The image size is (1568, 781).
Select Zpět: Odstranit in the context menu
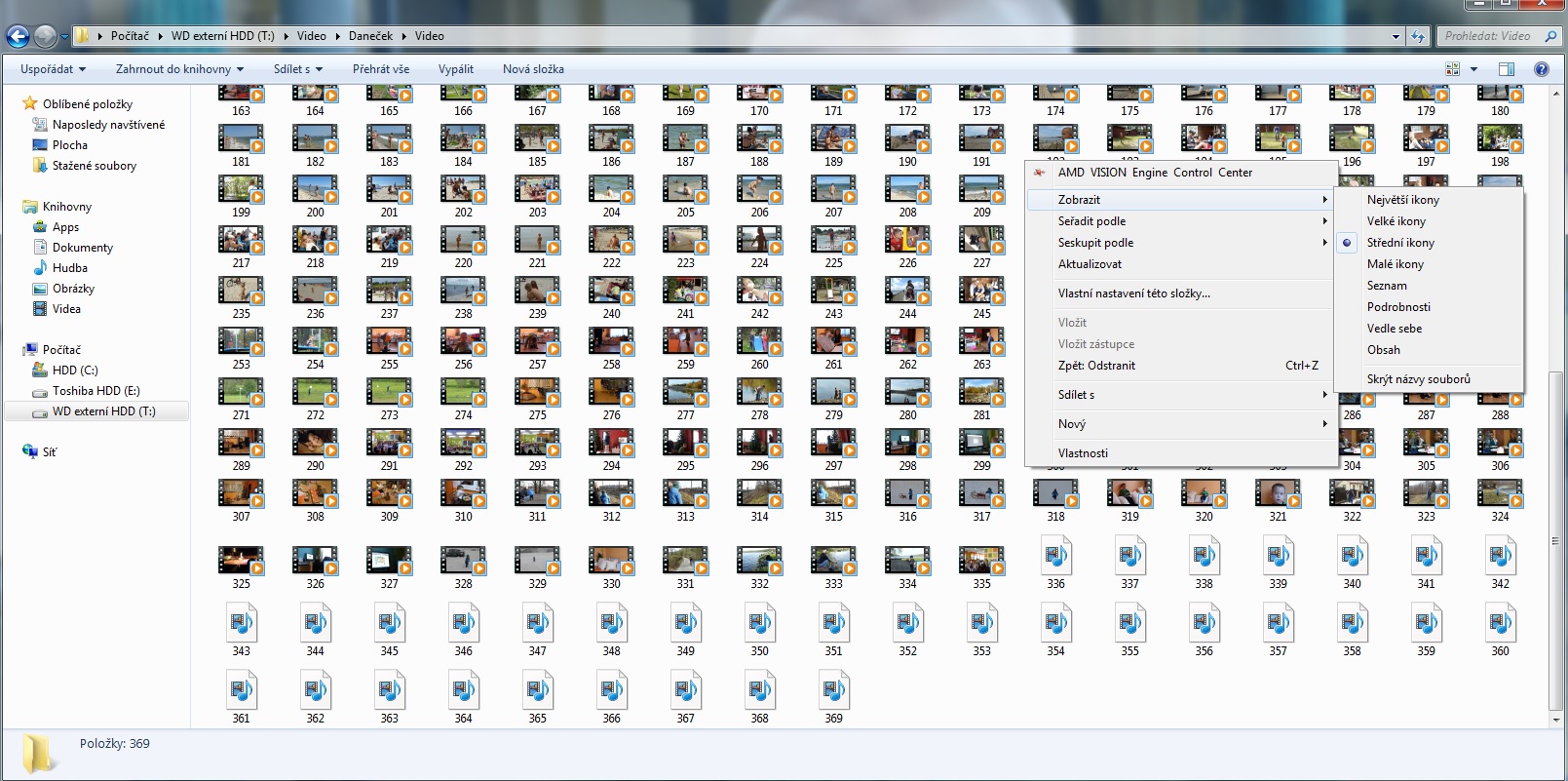tap(1180, 366)
